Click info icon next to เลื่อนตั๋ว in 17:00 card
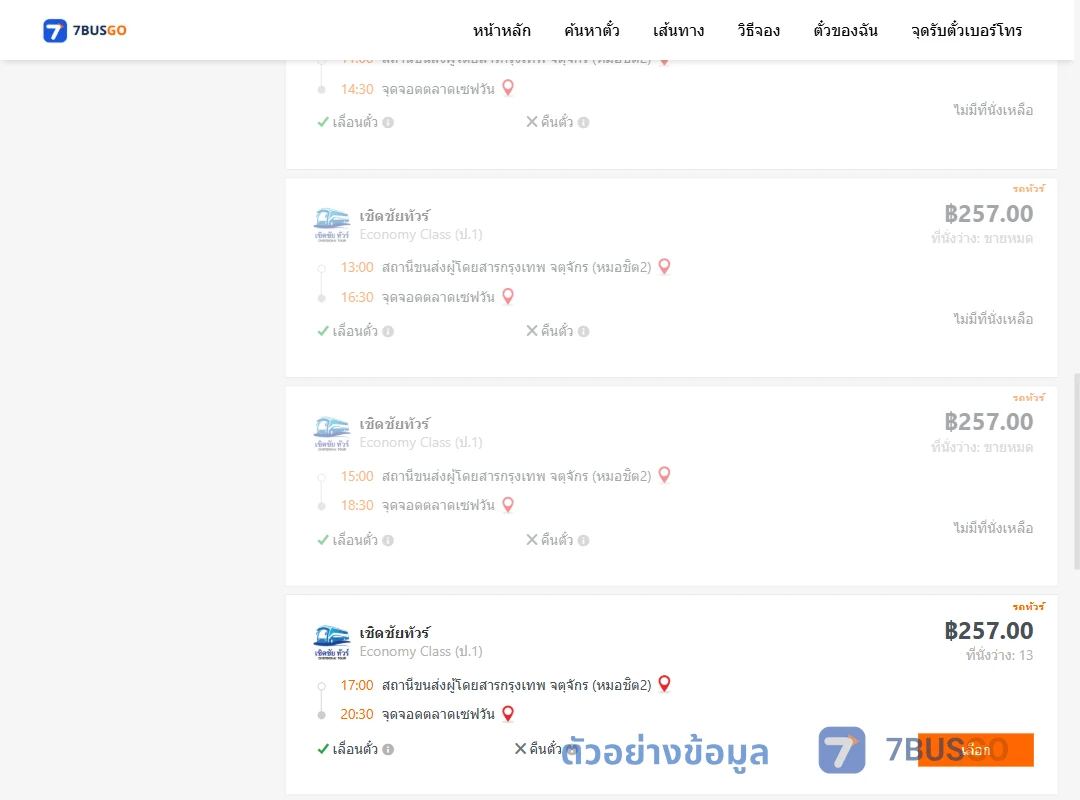 pos(388,749)
